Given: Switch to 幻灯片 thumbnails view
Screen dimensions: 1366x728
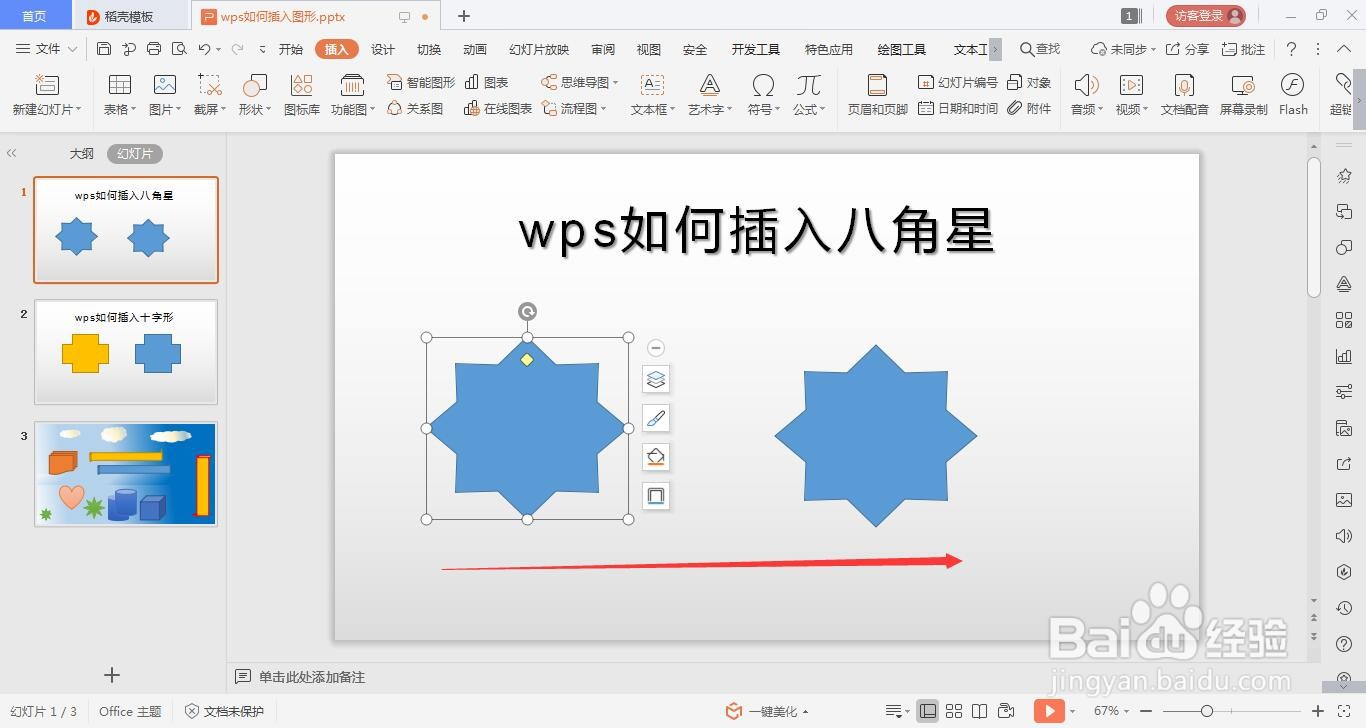Looking at the screenshot, I should pyautogui.click(x=135, y=154).
